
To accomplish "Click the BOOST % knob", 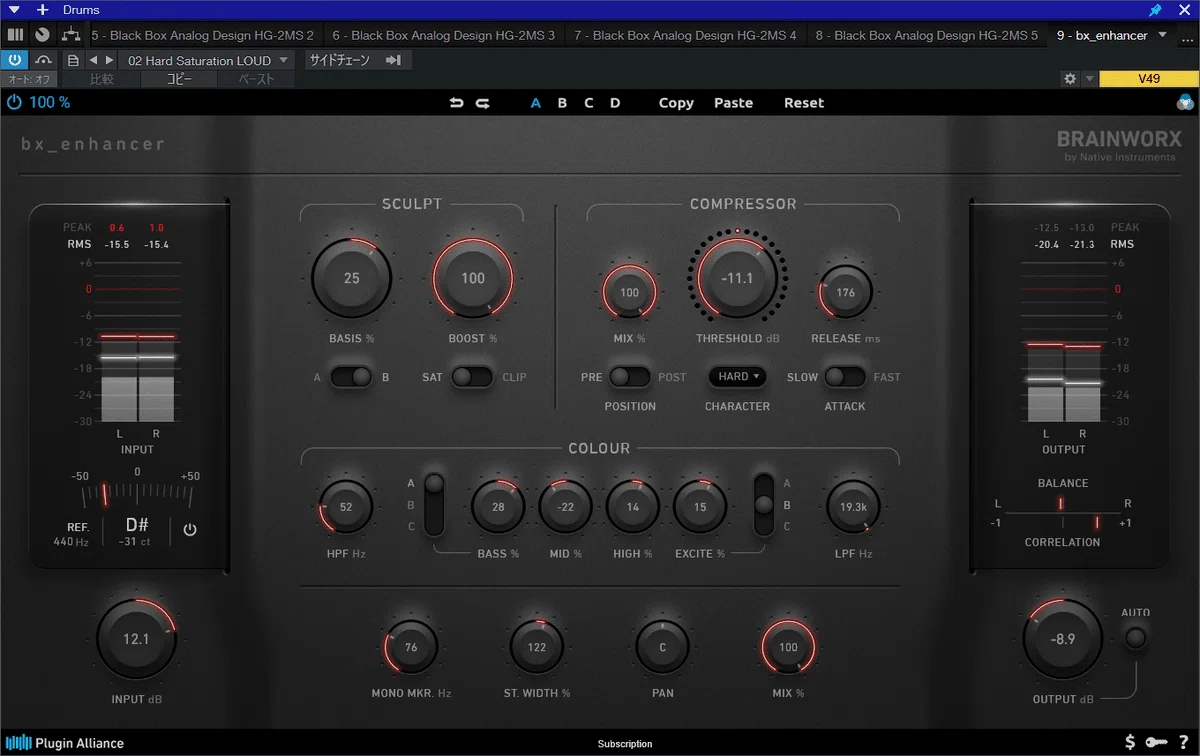I will click(x=473, y=278).
